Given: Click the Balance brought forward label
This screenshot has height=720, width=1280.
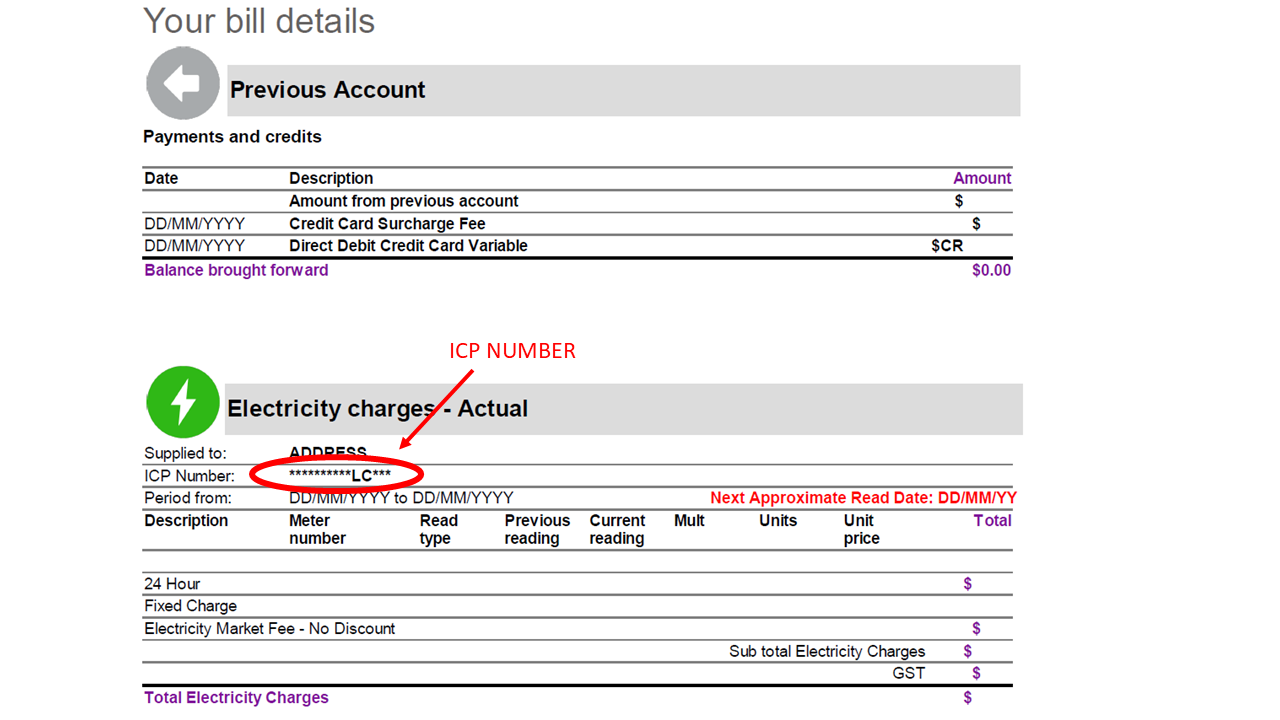Looking at the screenshot, I should [236, 270].
